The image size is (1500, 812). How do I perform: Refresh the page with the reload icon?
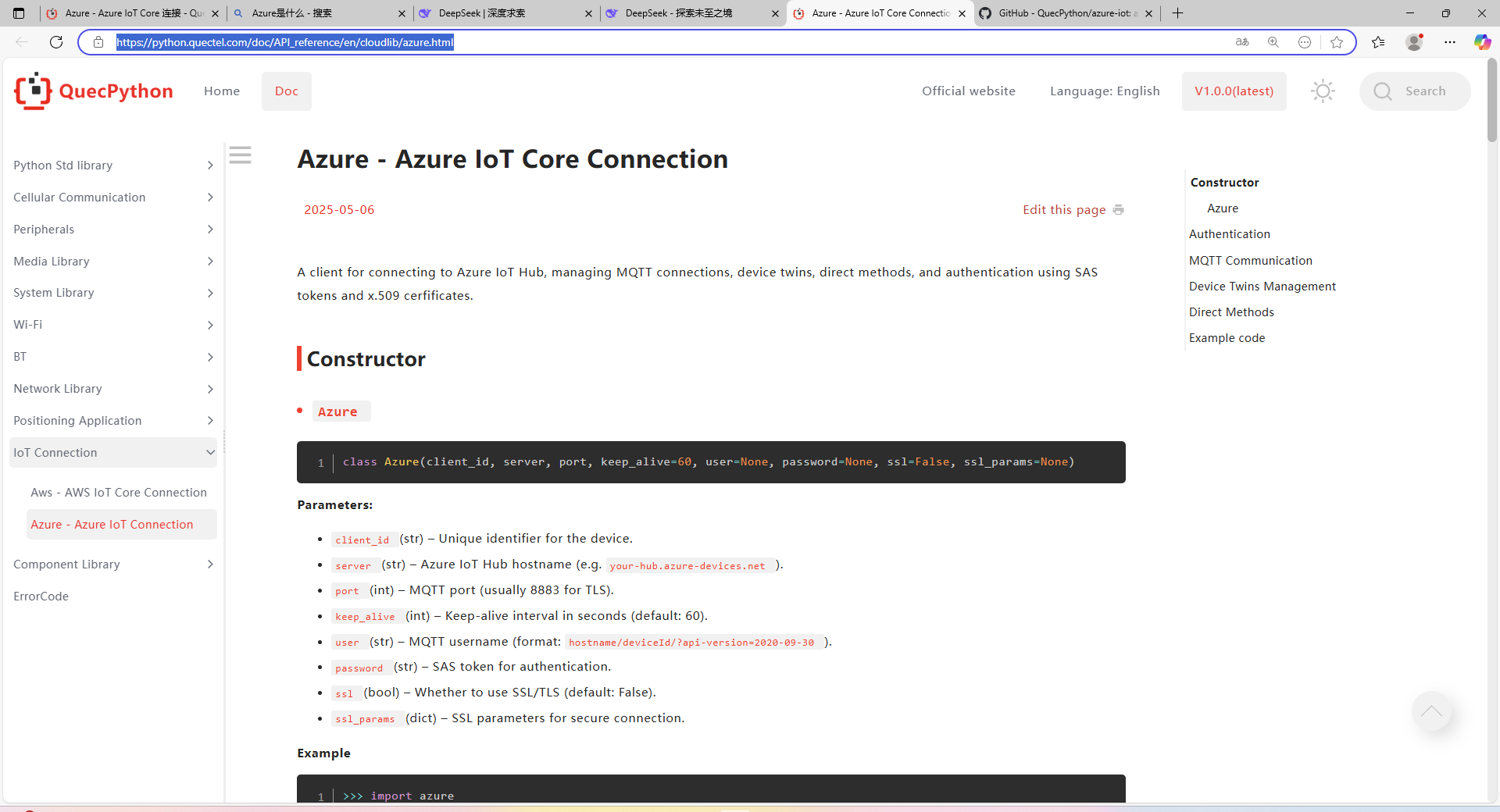56,42
